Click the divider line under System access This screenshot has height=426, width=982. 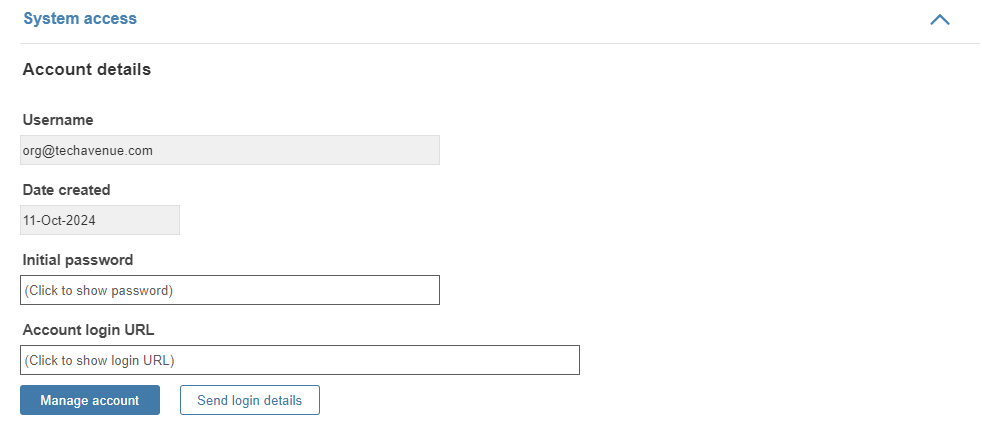click(500, 43)
